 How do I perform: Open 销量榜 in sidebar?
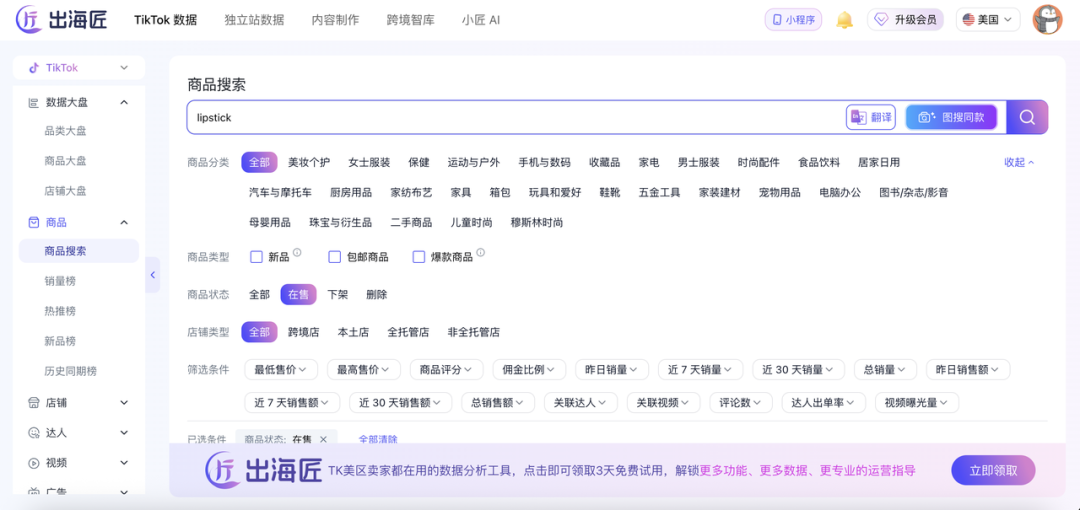click(60, 281)
